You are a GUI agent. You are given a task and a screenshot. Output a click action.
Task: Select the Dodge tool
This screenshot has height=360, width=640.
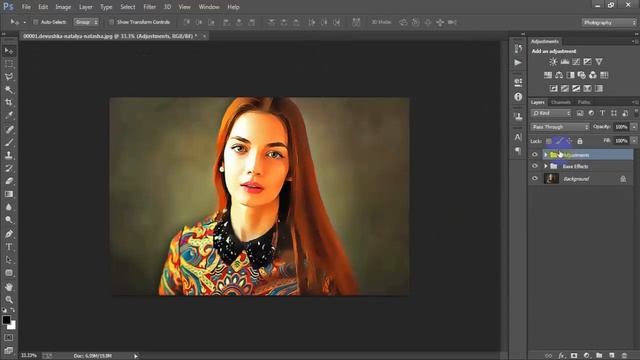pos(9,220)
